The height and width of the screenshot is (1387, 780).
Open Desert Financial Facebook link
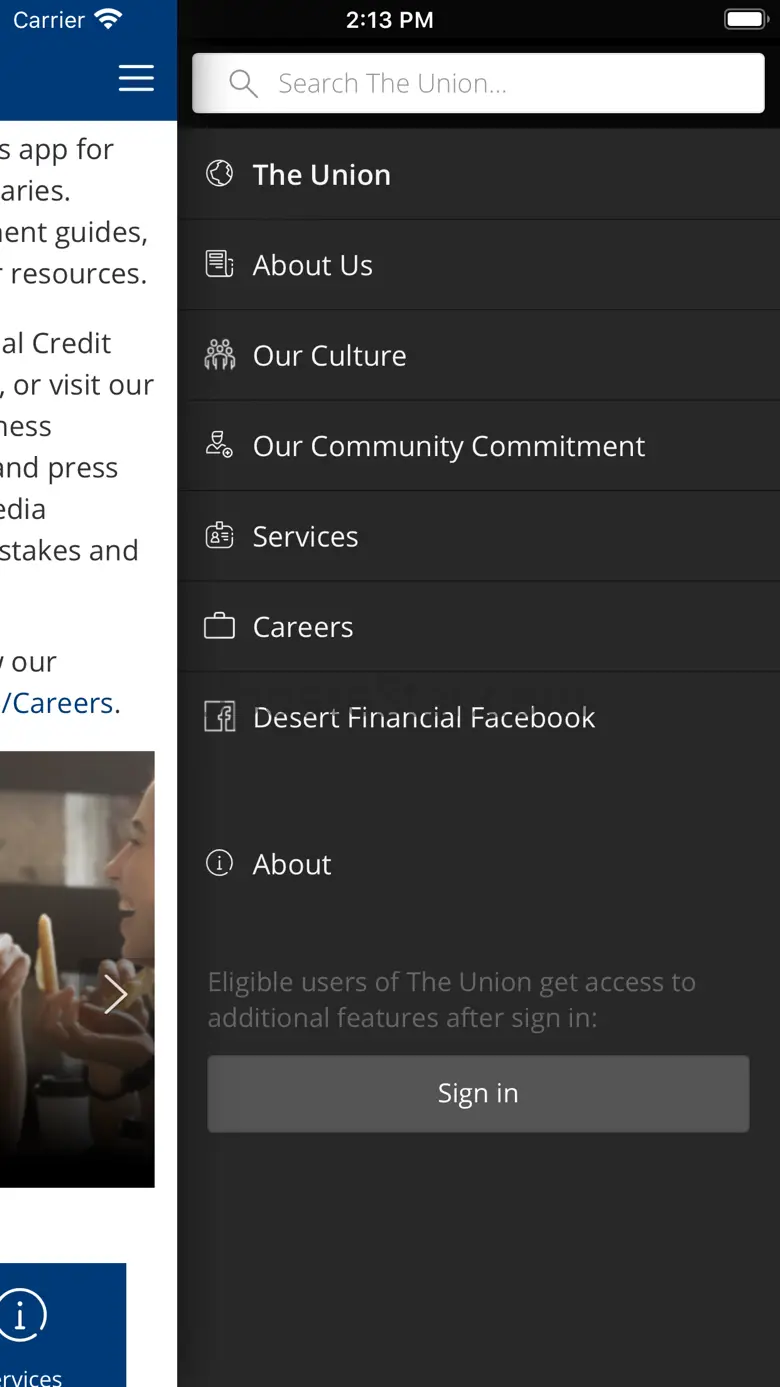424,717
